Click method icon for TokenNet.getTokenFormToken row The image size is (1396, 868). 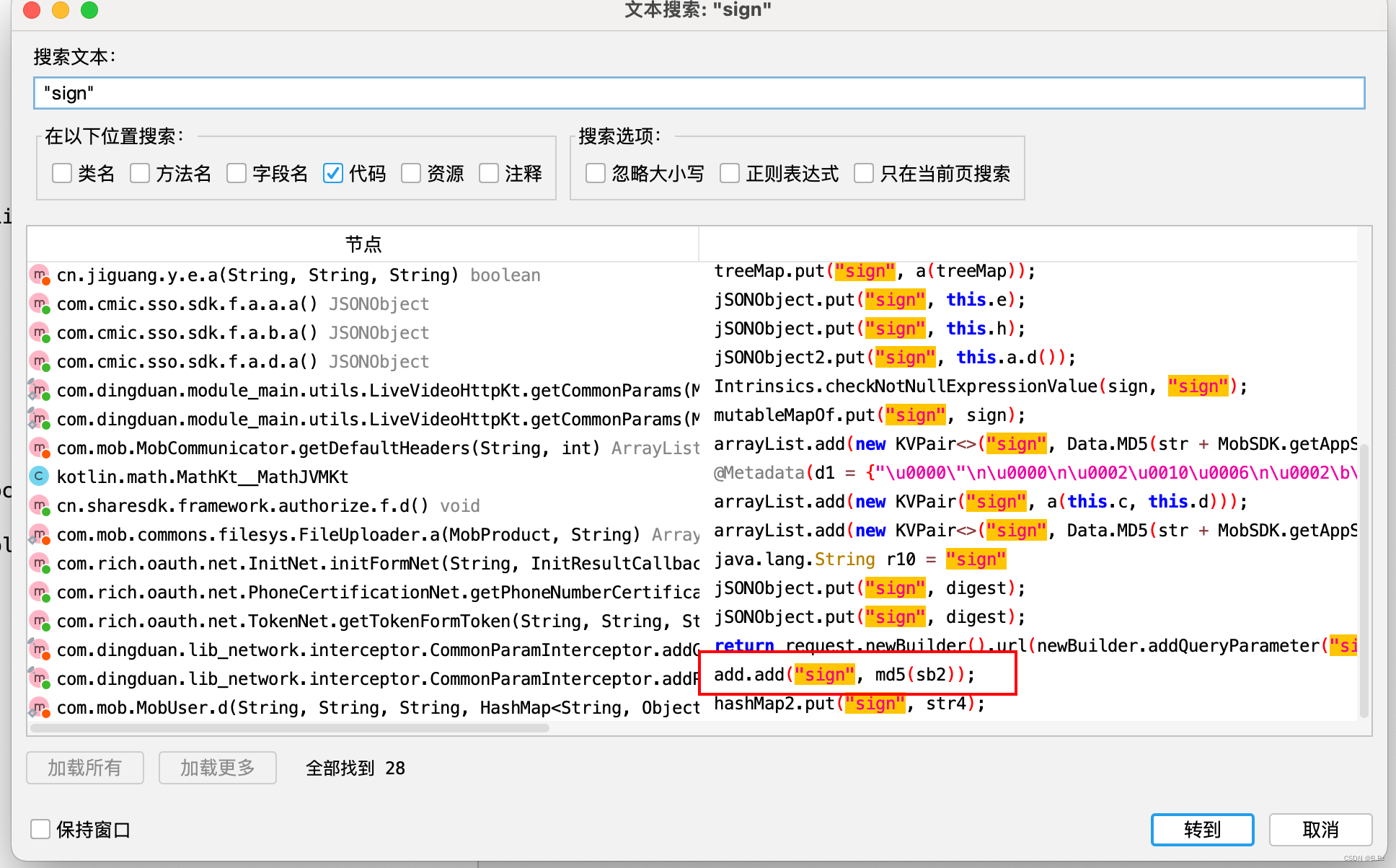40,621
